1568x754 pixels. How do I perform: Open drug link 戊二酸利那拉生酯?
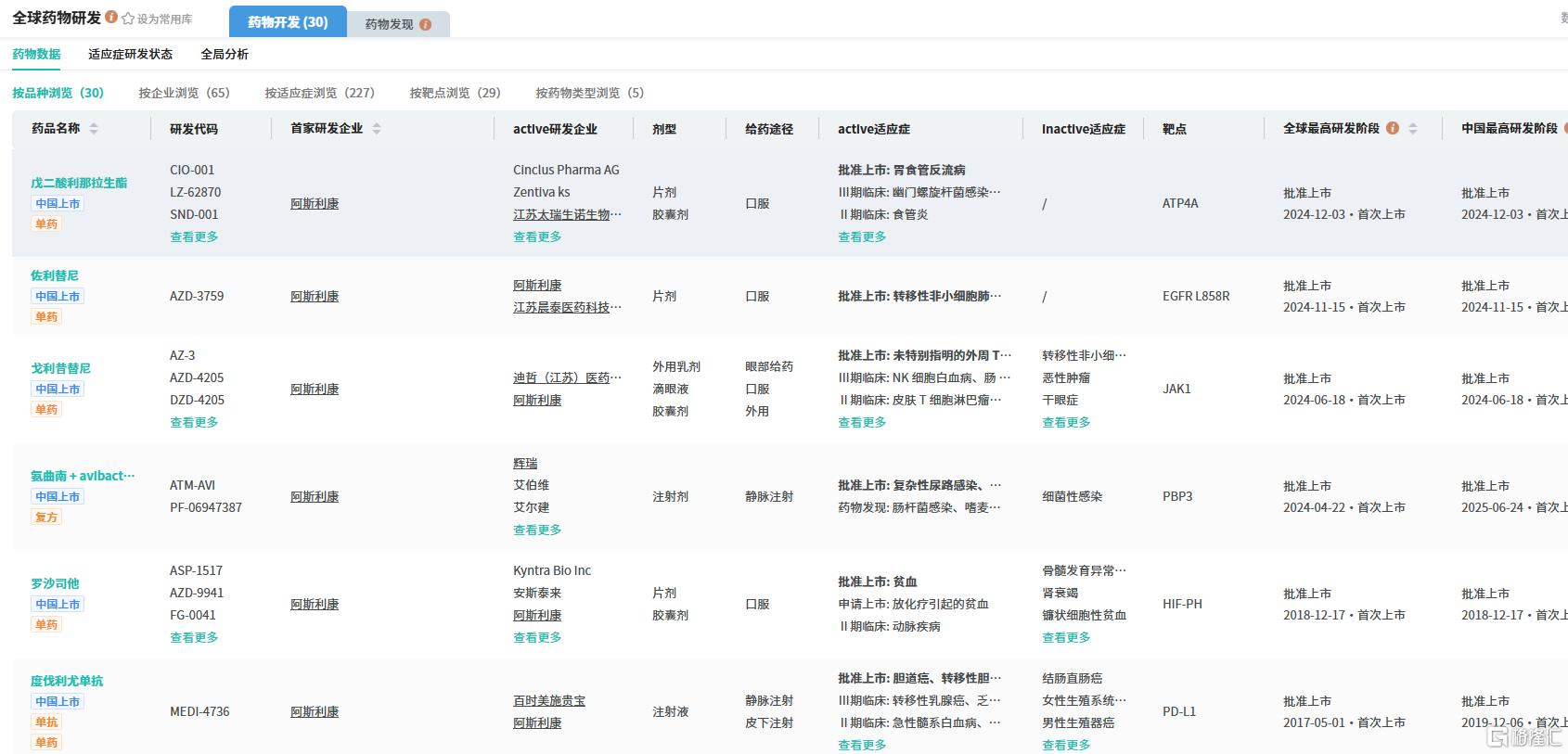tap(79, 183)
